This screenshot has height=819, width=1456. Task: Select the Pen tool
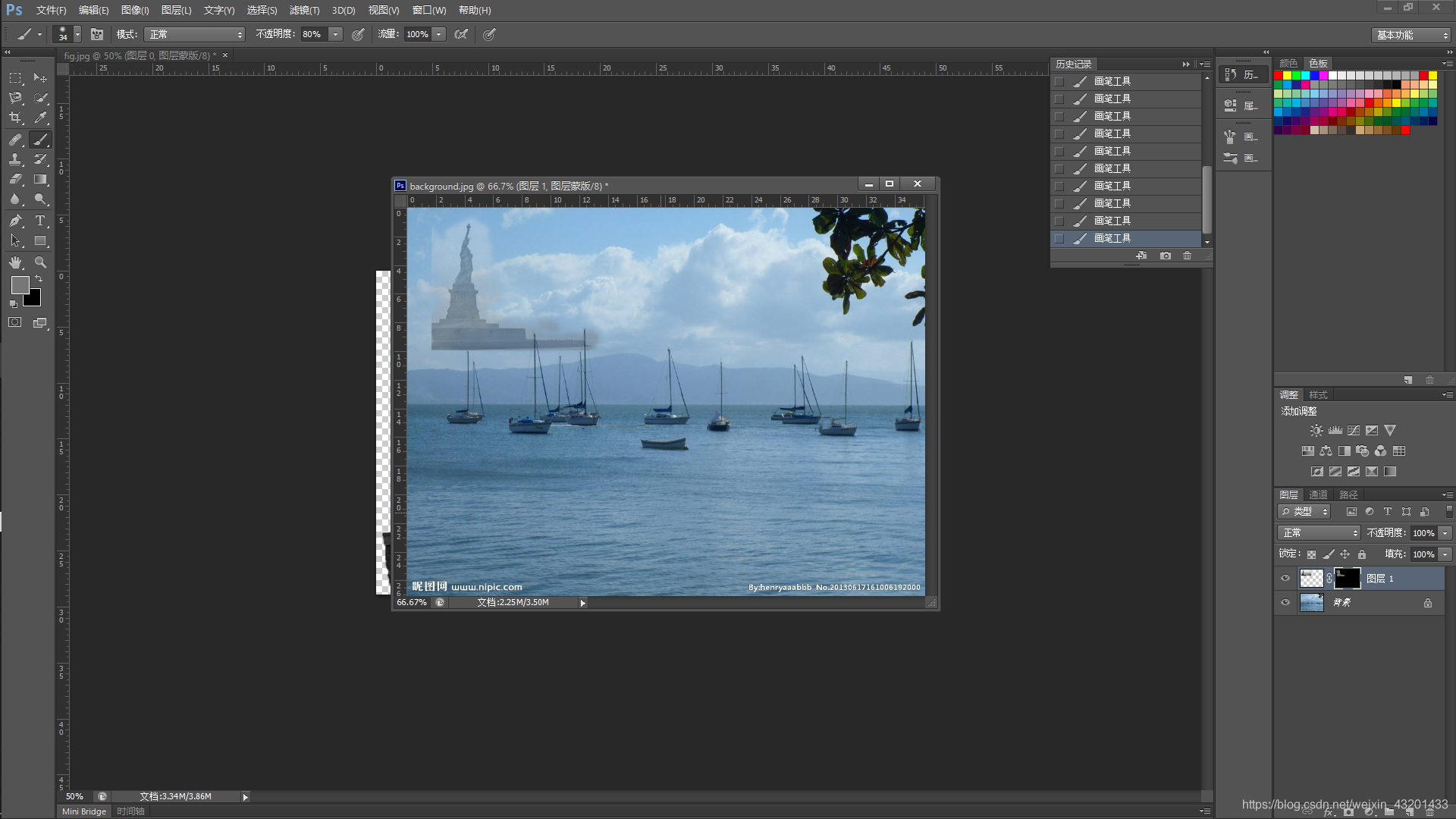coord(15,221)
